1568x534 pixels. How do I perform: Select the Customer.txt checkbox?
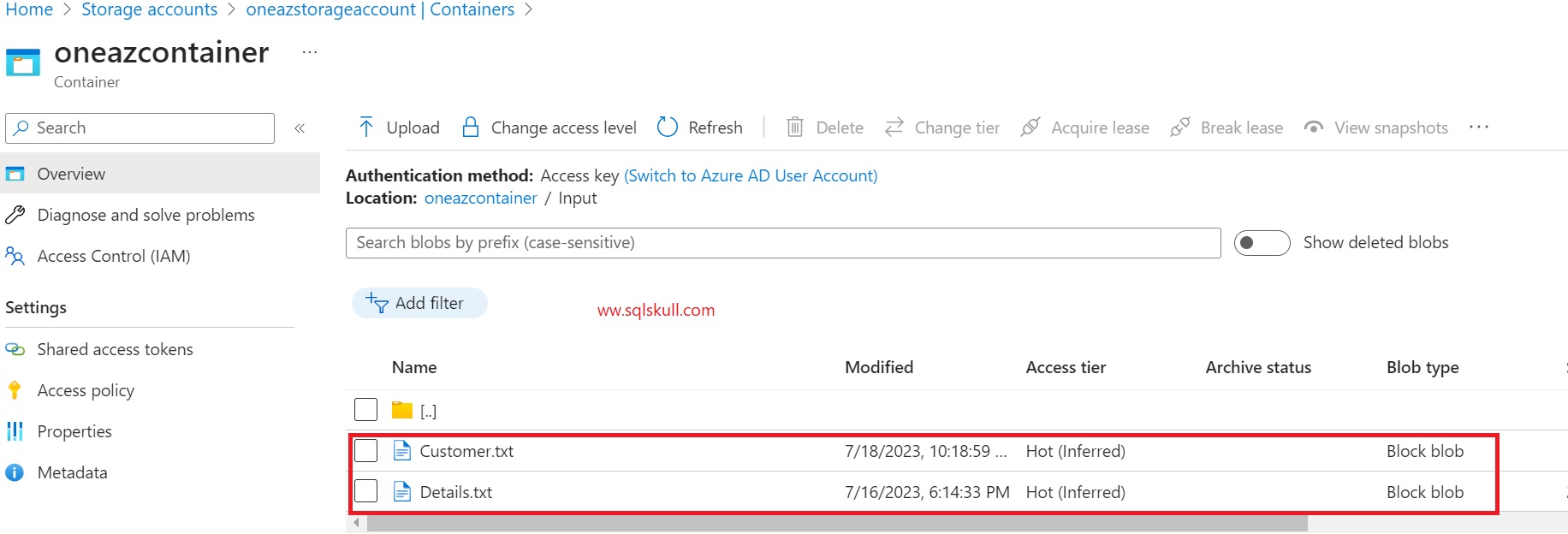366,450
